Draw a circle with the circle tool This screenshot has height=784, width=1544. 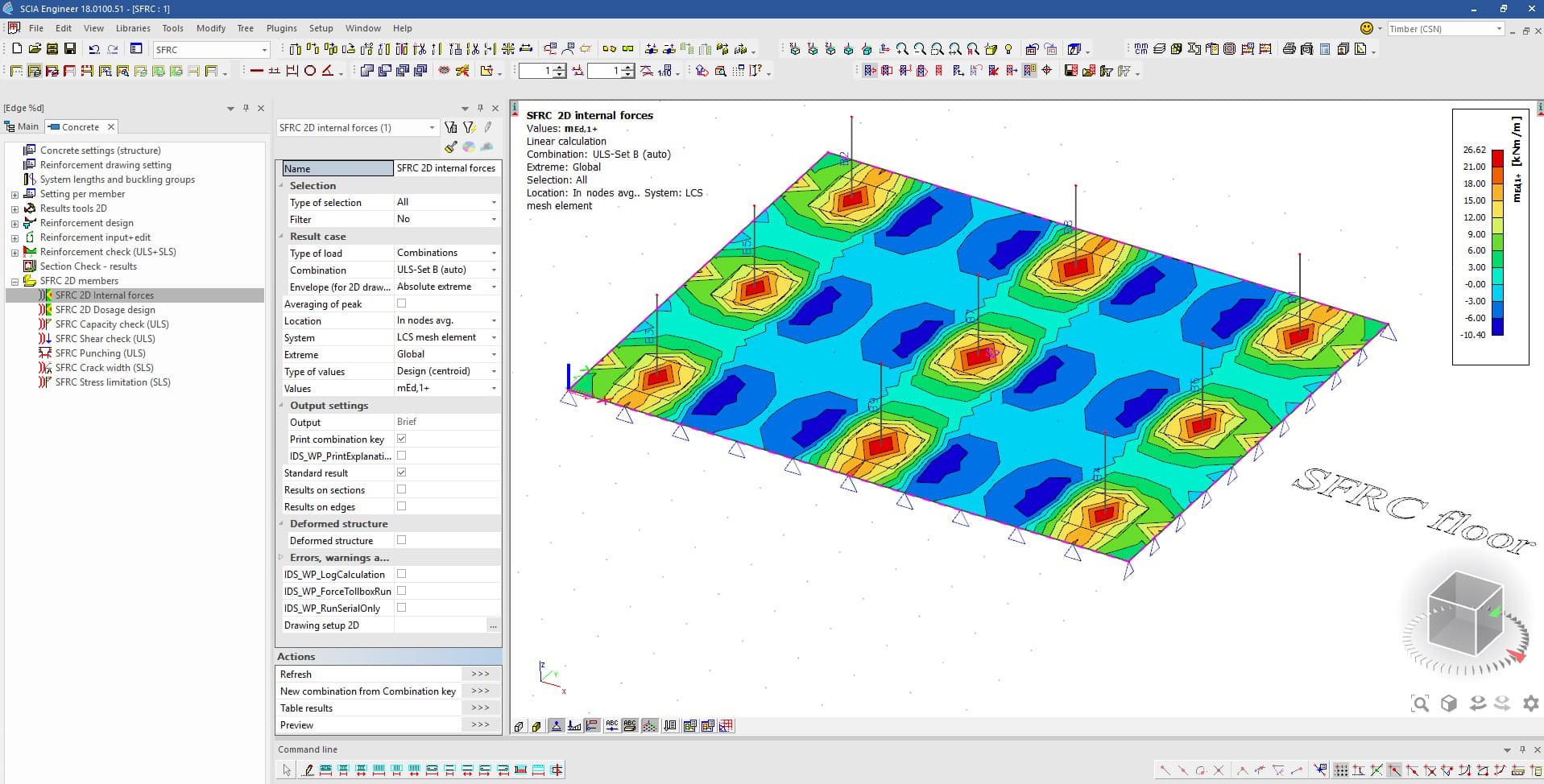[309, 71]
